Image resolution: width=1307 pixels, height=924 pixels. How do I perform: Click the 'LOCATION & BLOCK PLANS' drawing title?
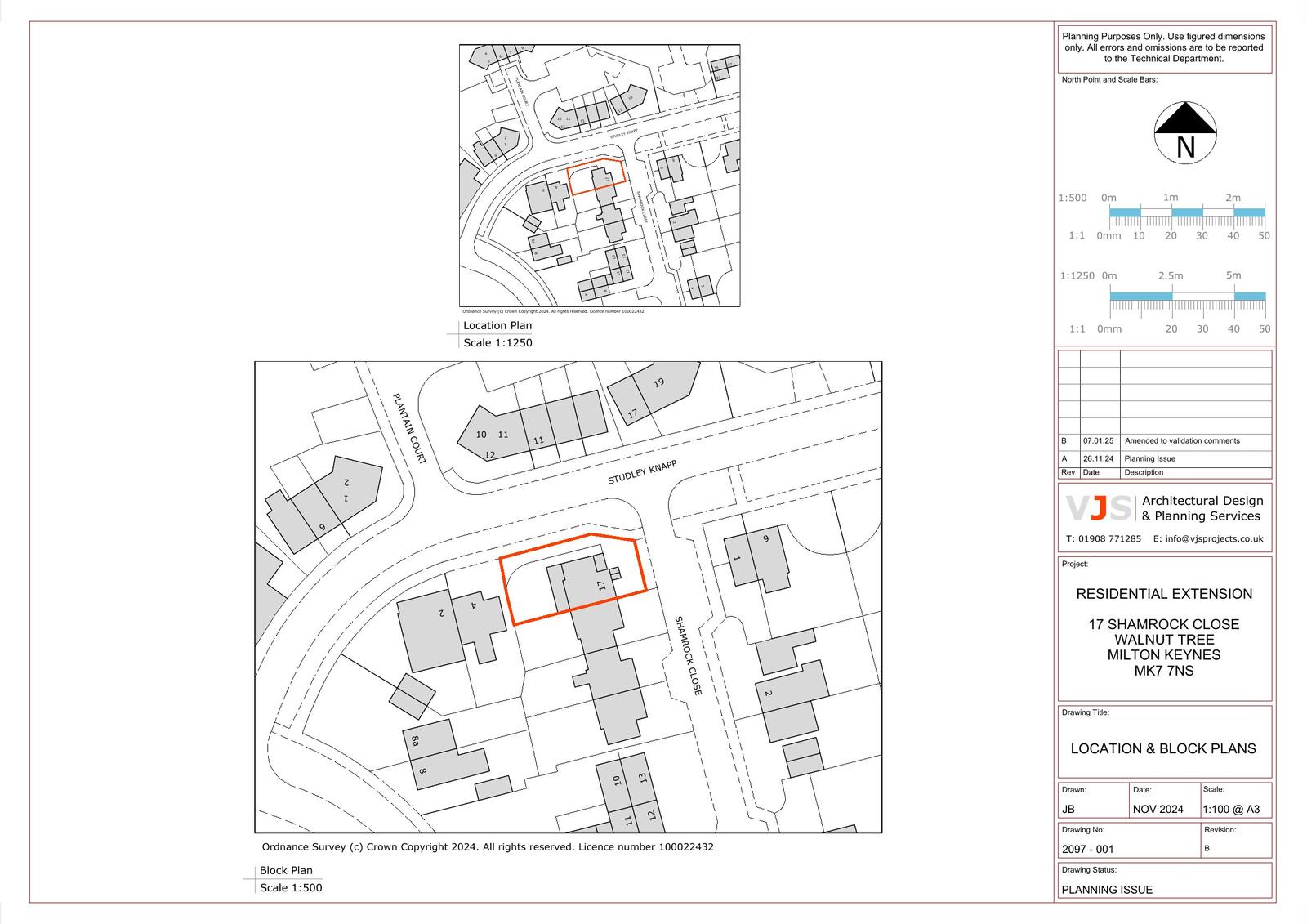point(1163,748)
